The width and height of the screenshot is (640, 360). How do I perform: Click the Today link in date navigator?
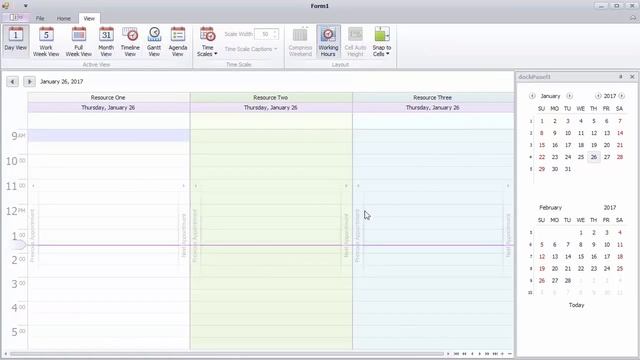click(x=576, y=305)
